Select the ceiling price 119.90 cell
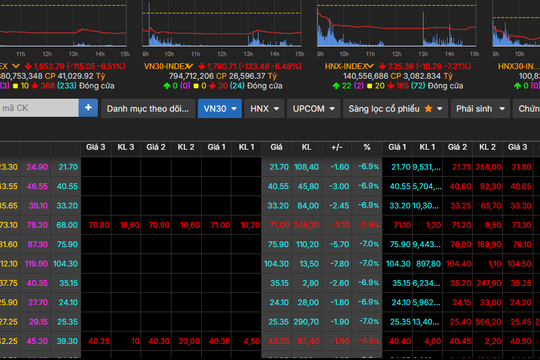This screenshot has width=540, height=360. pos(36,264)
